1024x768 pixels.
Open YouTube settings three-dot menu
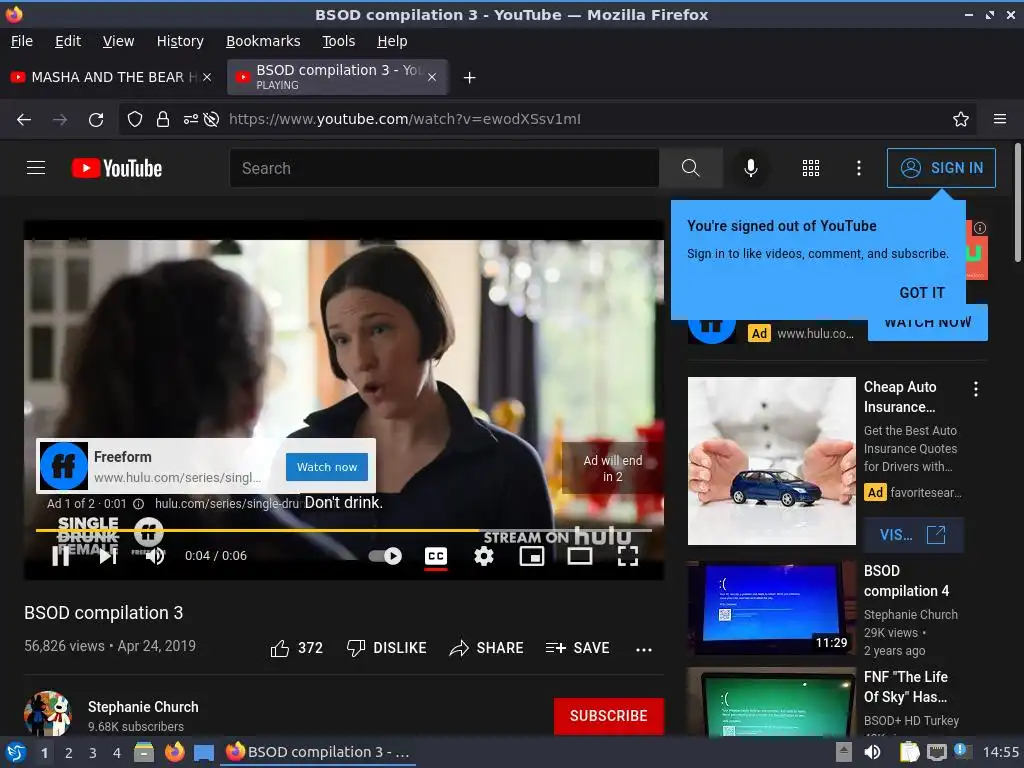tap(859, 168)
